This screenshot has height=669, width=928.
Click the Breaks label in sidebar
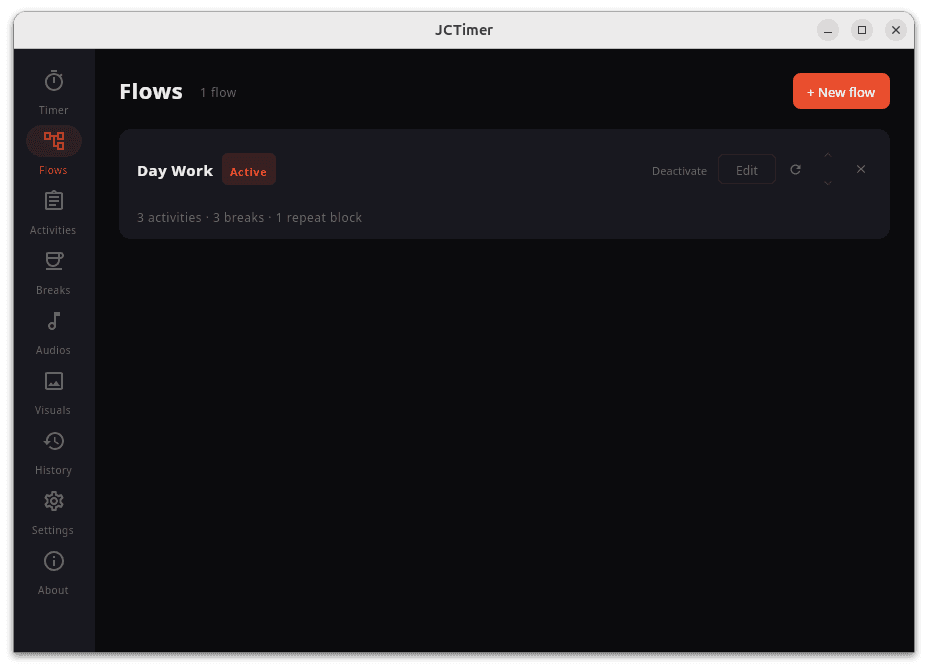53,290
